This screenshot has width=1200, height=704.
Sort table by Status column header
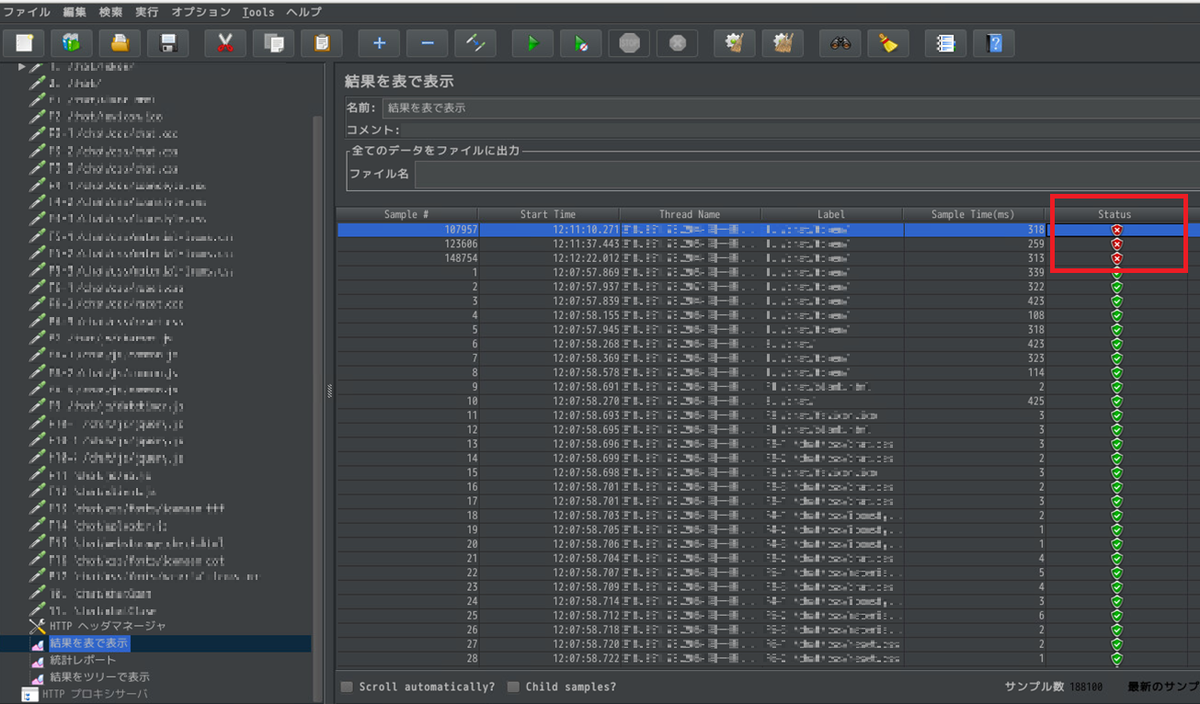point(1115,215)
